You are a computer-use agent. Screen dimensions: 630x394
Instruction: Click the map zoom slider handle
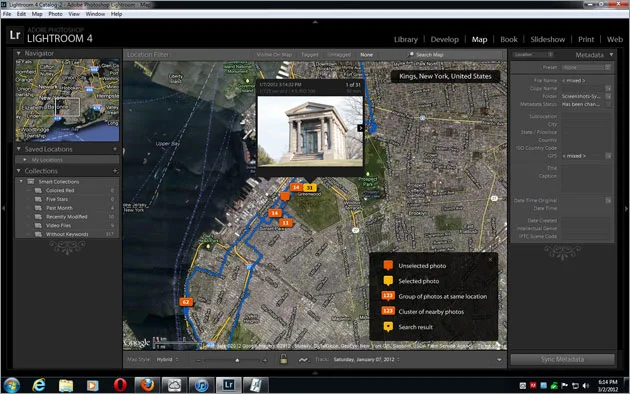[x=237, y=360]
